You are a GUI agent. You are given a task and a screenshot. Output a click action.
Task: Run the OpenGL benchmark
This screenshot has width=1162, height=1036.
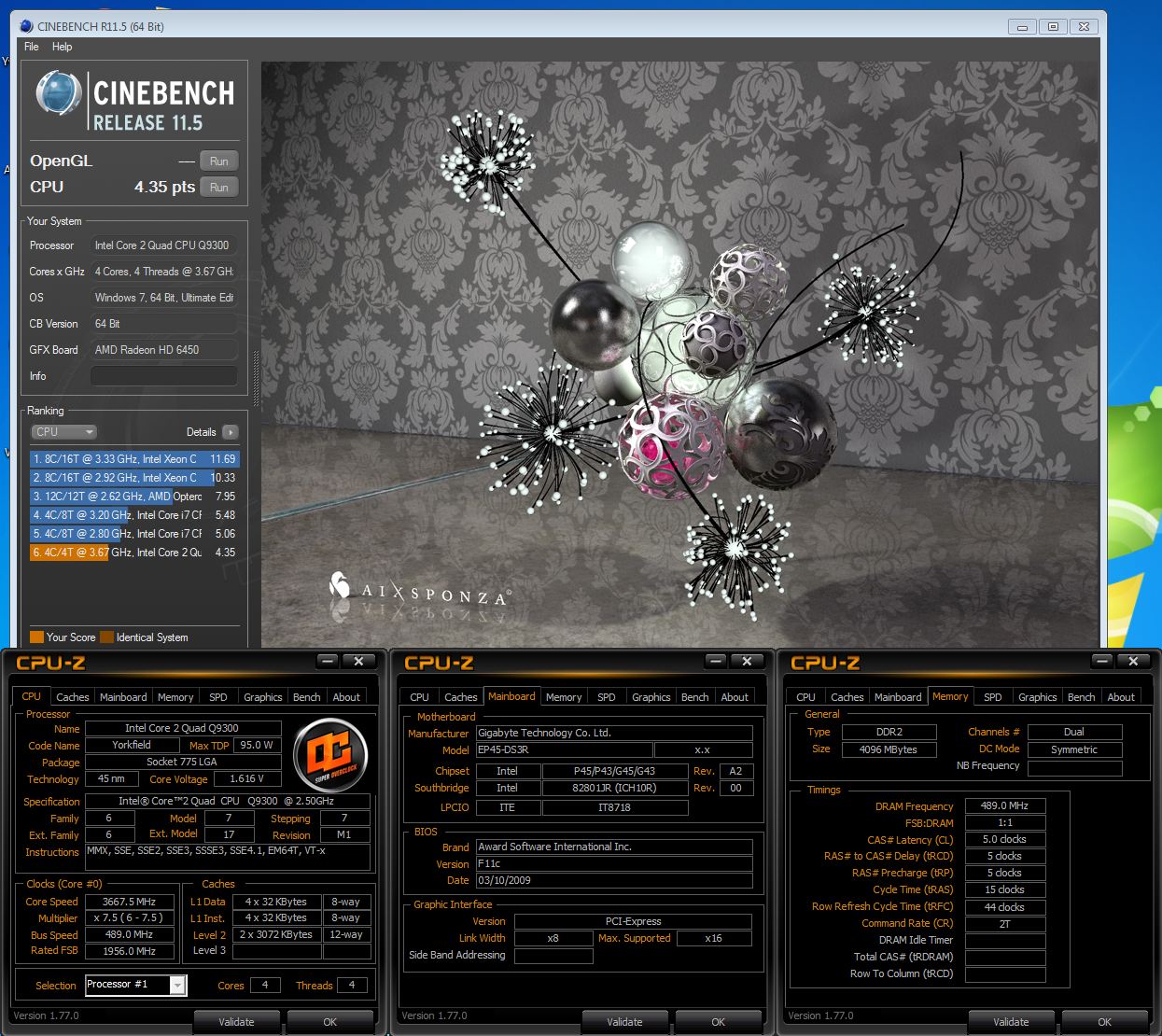tap(219, 161)
